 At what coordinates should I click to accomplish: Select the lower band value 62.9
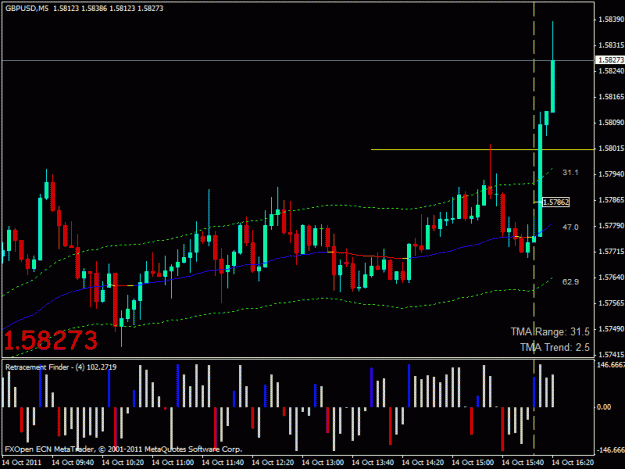point(570,282)
